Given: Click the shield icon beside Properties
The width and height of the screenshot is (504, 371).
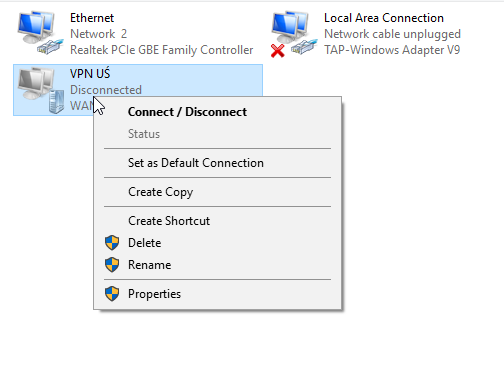Looking at the screenshot, I should [x=112, y=294].
